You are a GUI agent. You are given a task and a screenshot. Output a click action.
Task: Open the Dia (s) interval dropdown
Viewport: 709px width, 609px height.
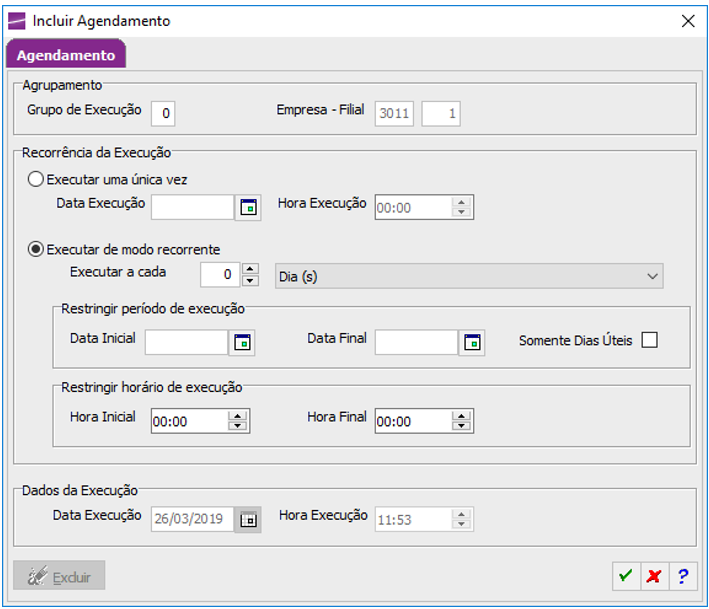click(469, 276)
